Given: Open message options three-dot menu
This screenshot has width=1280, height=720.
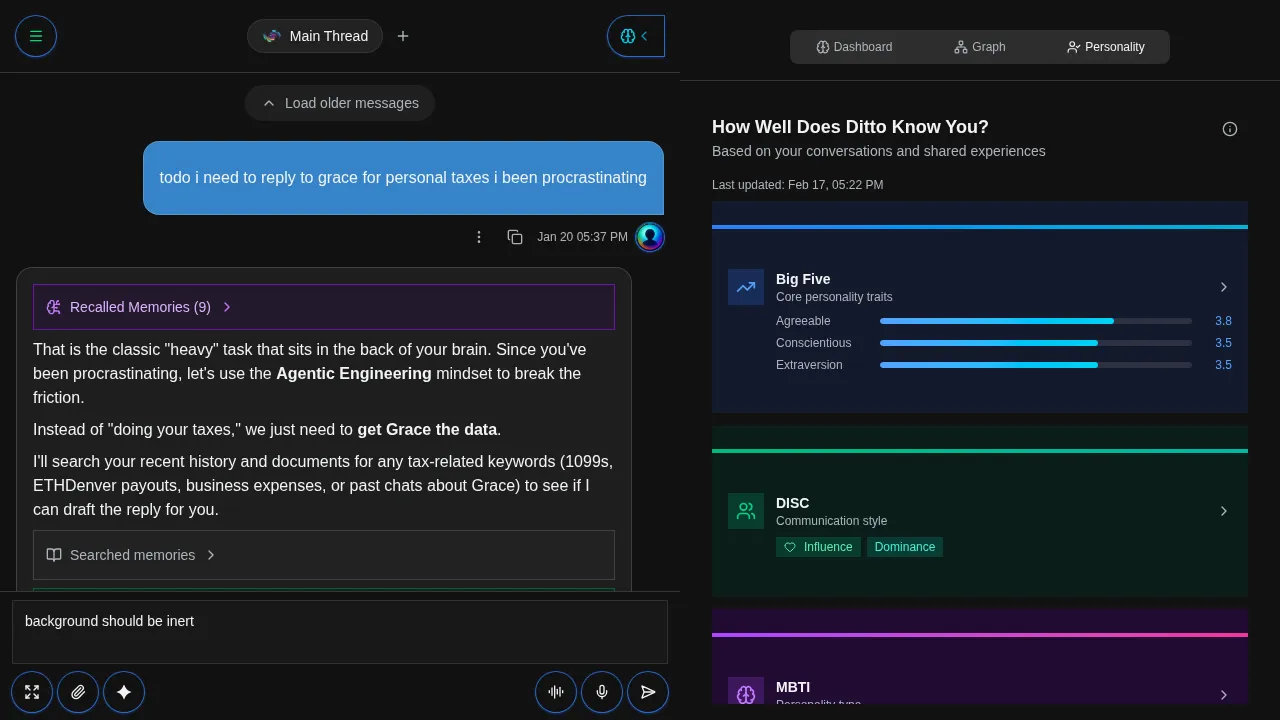Looking at the screenshot, I should [479, 237].
